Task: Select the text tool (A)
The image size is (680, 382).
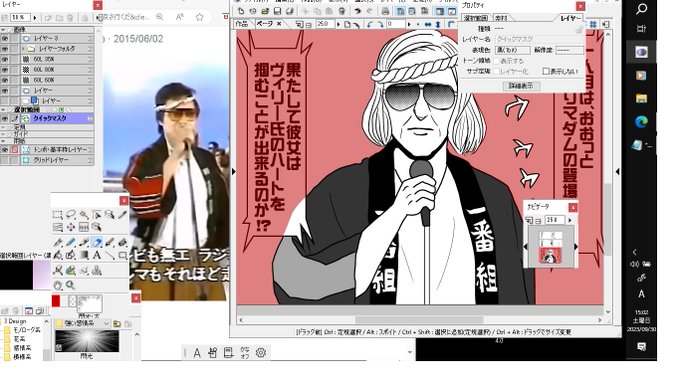Action: pyautogui.click(x=97, y=255)
